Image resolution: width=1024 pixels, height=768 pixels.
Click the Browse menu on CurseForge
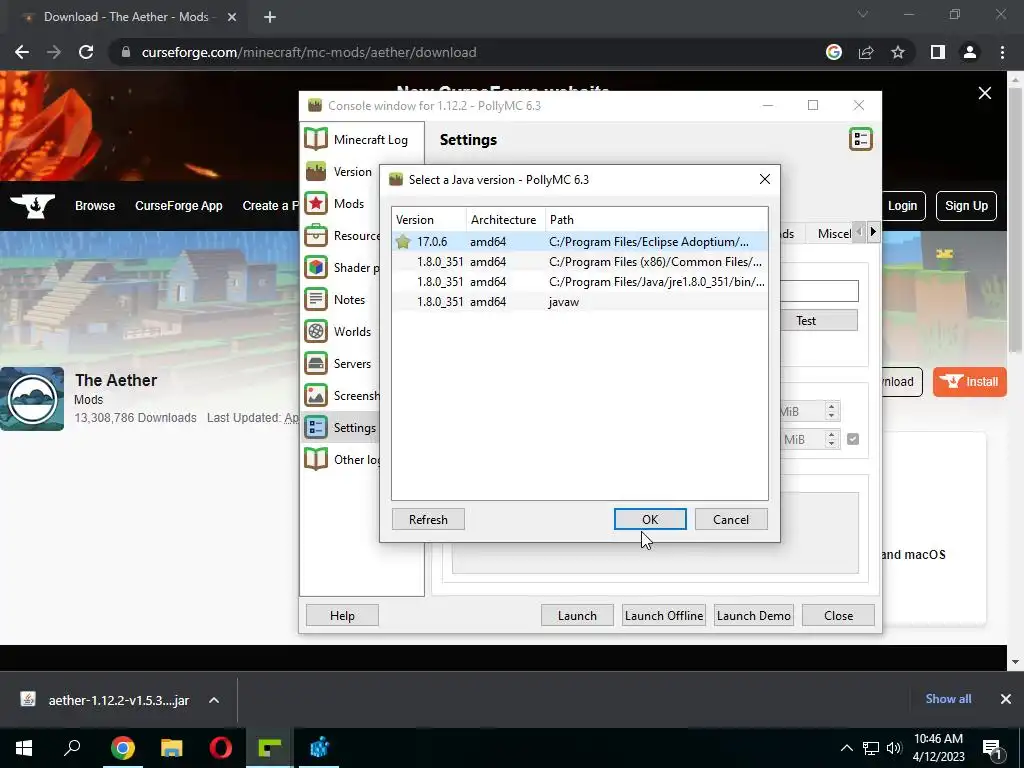click(x=95, y=206)
